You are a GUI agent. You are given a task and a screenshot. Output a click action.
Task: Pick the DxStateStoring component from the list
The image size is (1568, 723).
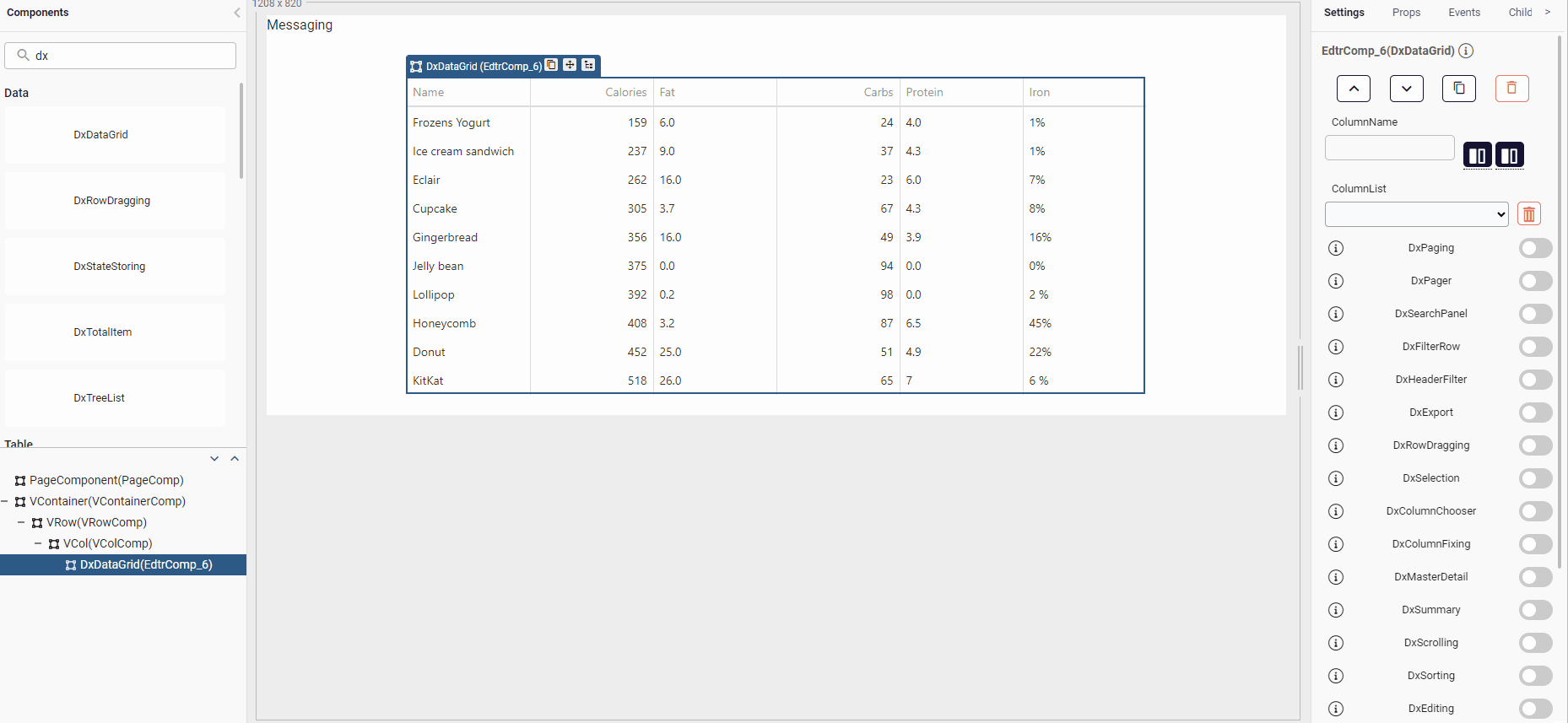click(x=115, y=267)
